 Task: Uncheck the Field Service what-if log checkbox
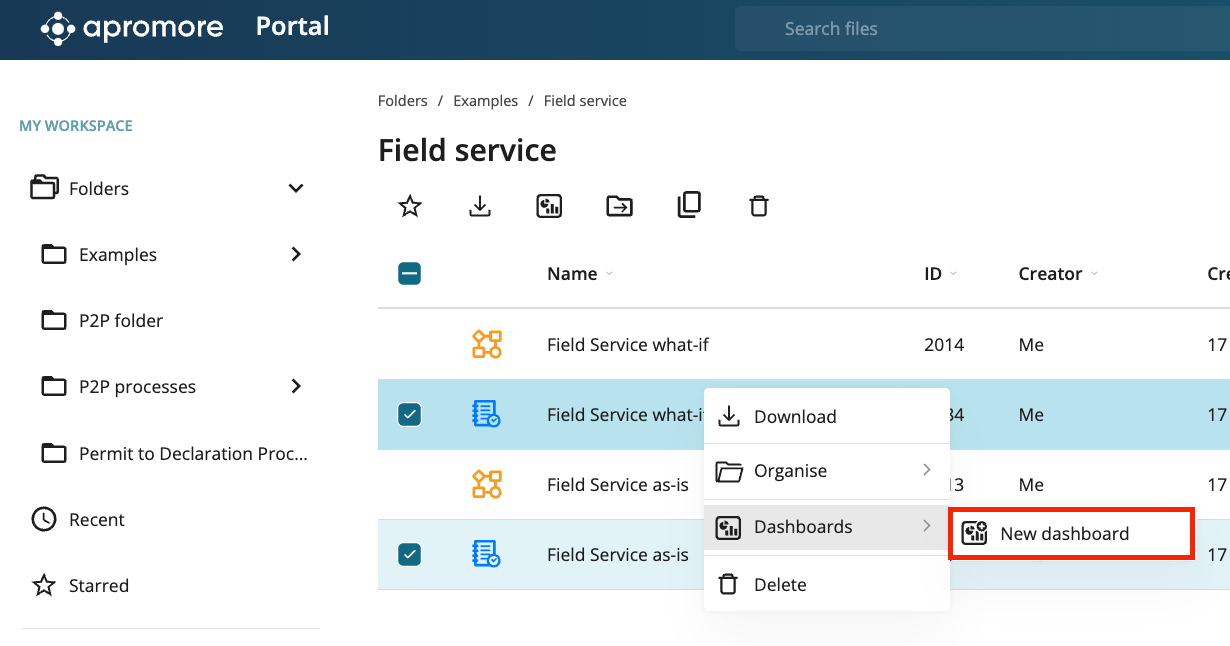(409, 414)
